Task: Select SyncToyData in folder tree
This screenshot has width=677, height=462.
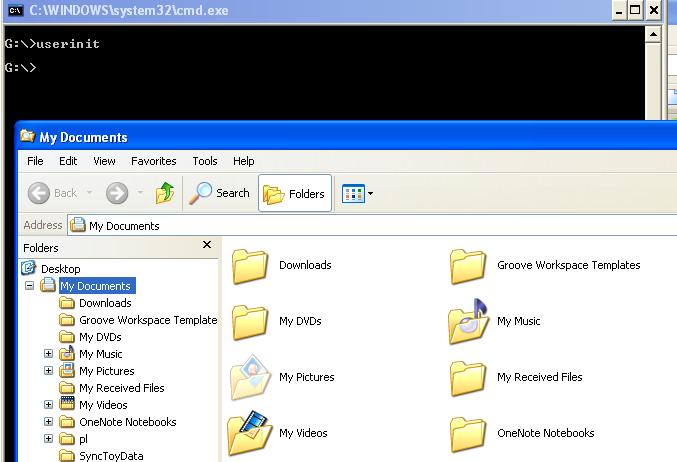Action: click(x=111, y=456)
